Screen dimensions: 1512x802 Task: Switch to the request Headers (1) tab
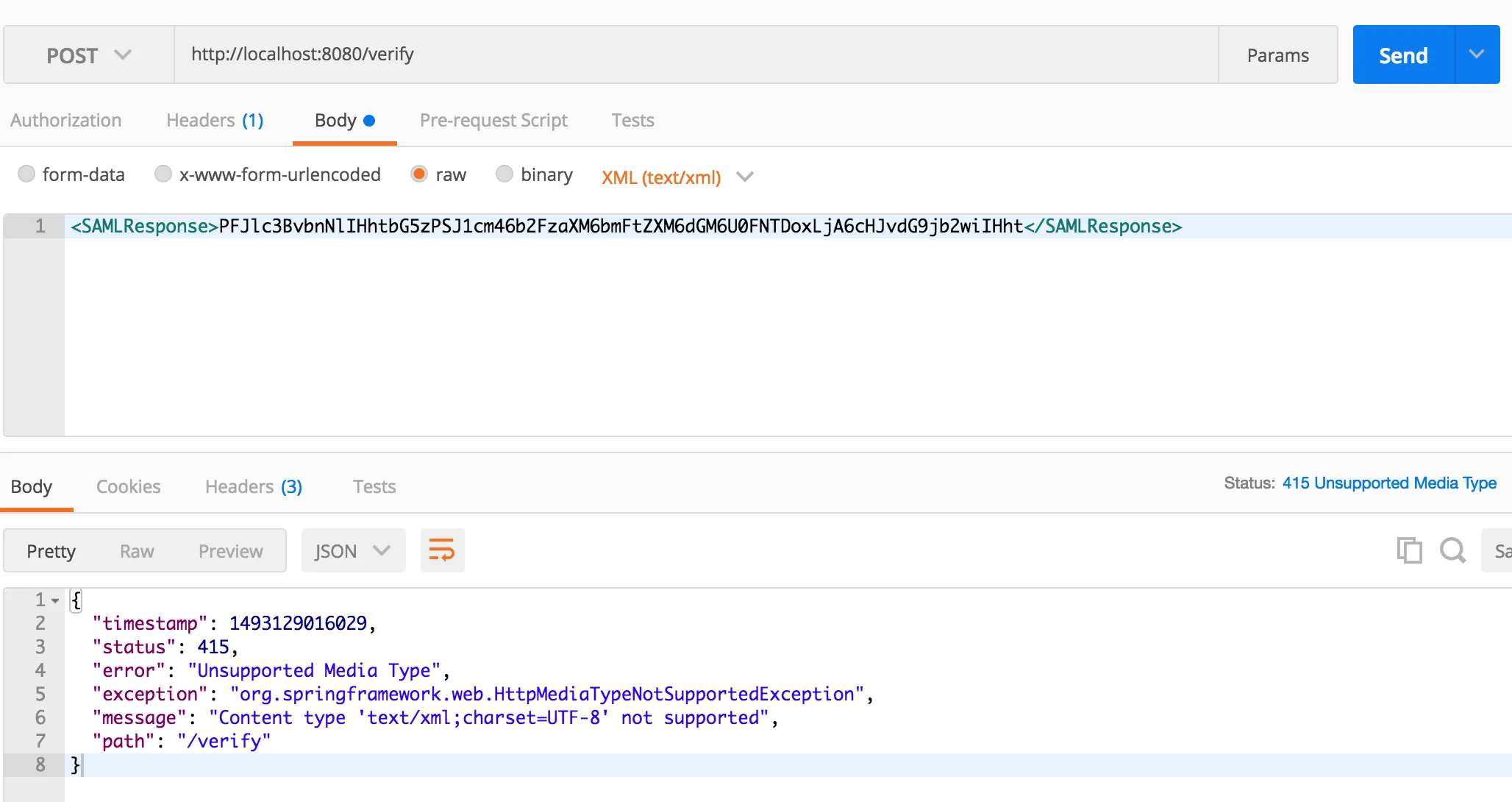(215, 120)
